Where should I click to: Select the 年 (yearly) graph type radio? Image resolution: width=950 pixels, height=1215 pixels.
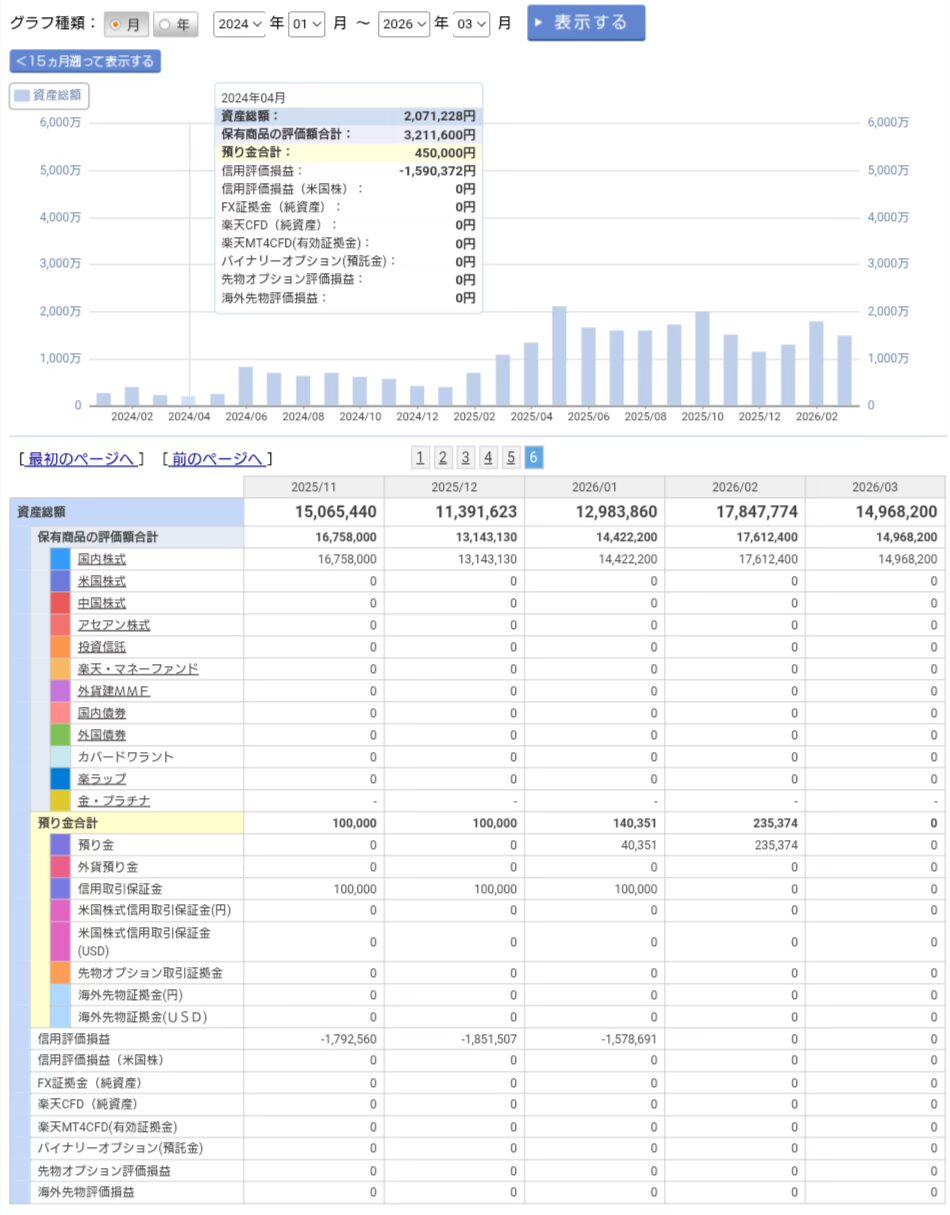click(176, 24)
